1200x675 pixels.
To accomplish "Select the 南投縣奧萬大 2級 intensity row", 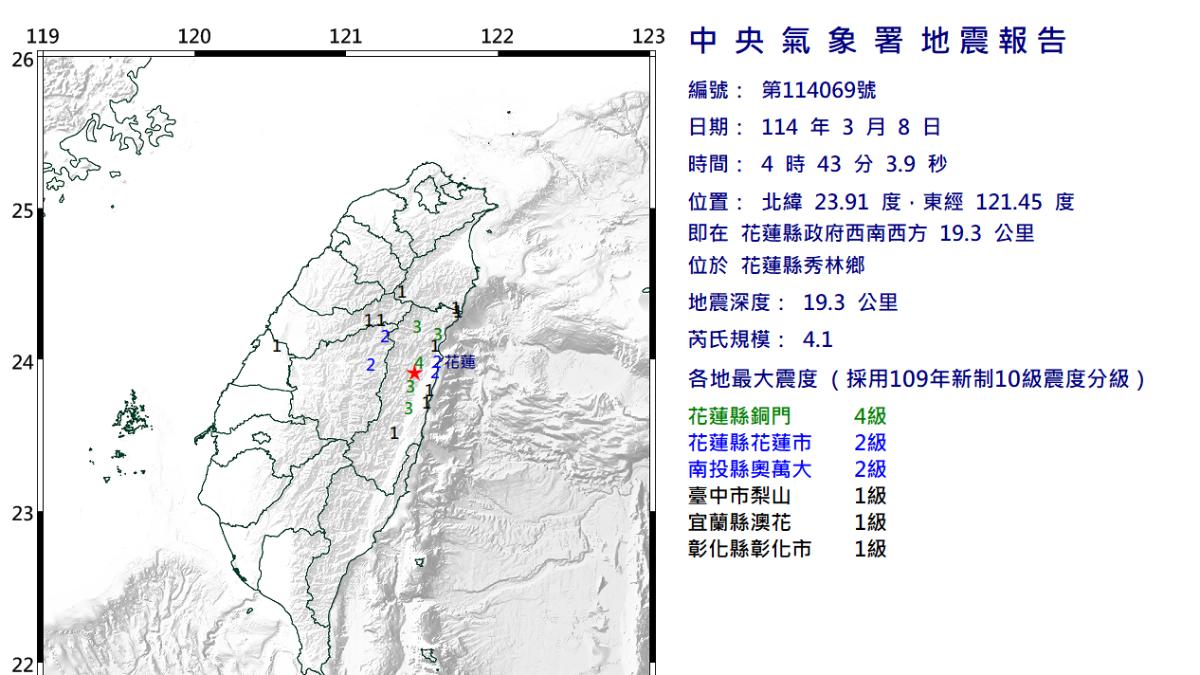I will pyautogui.click(x=787, y=469).
